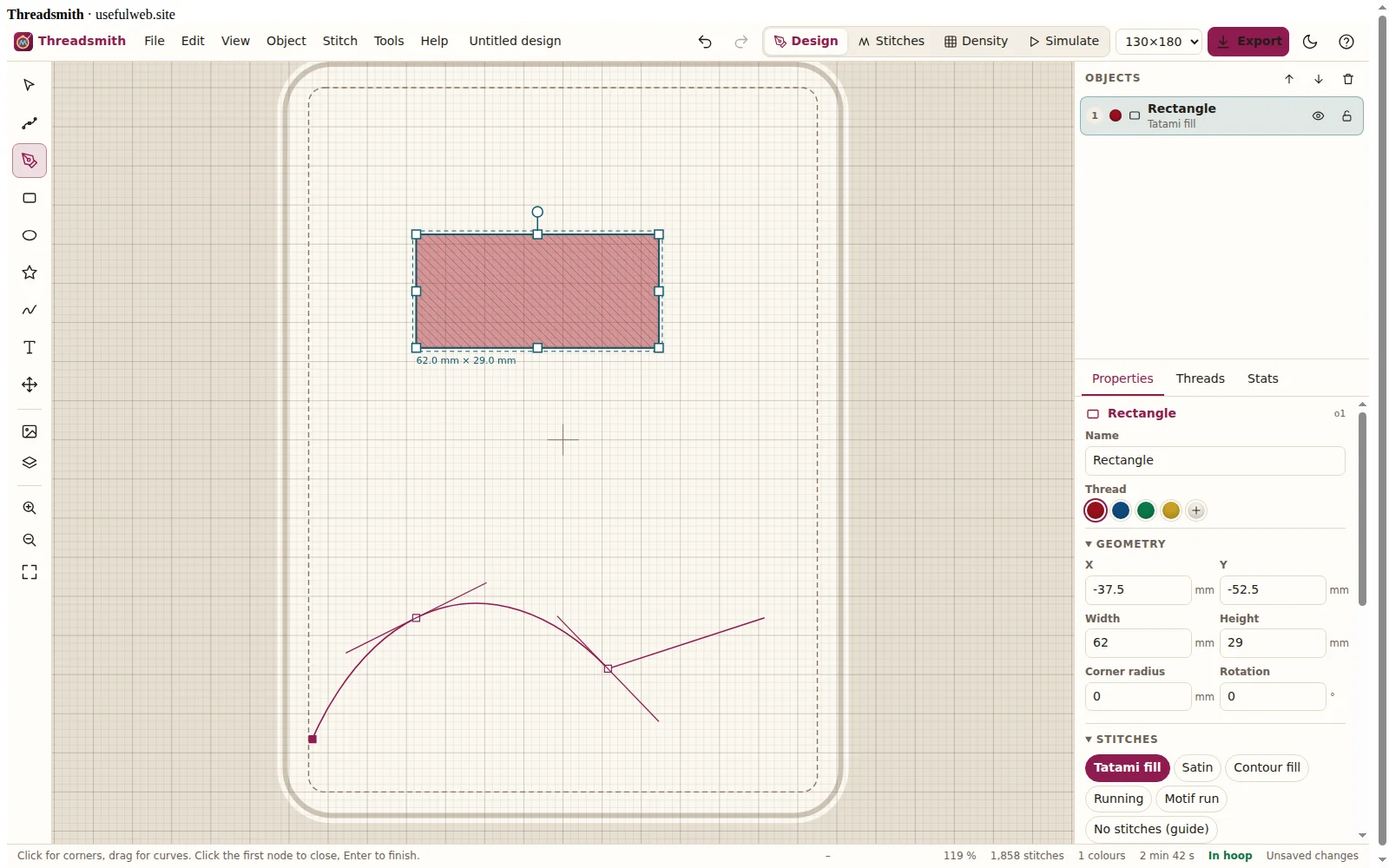This screenshot has height=868, width=1389.
Task: Choose the node edit tool
Action: tap(30, 123)
